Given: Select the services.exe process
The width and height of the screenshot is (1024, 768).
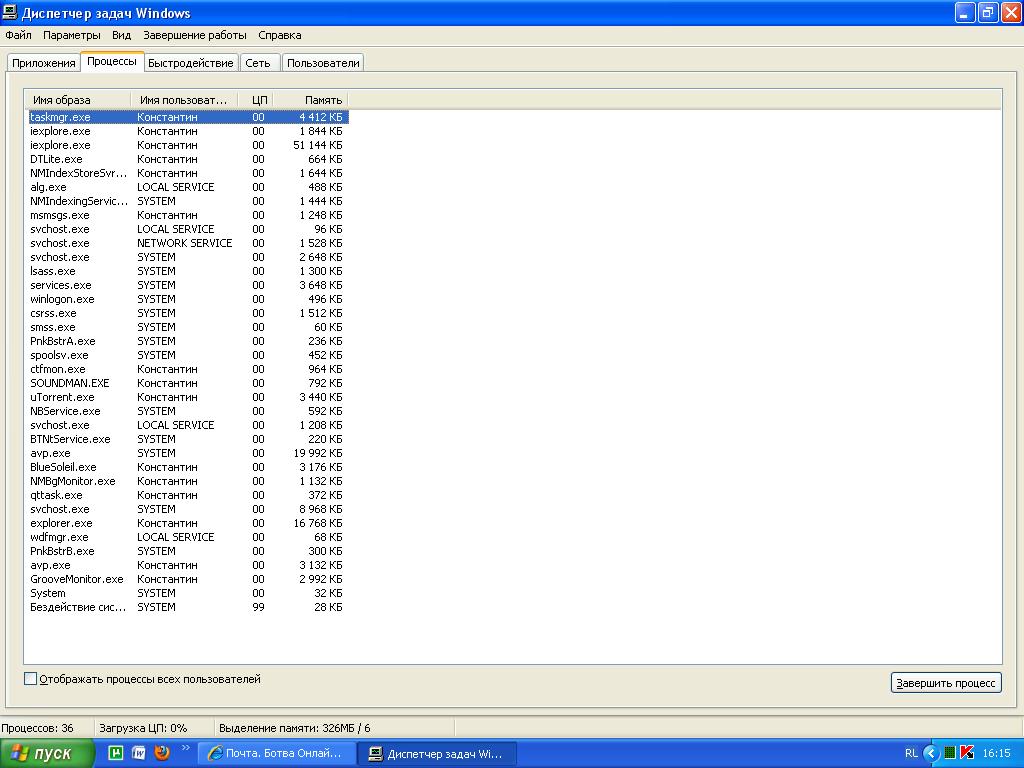Looking at the screenshot, I should coord(188,285).
